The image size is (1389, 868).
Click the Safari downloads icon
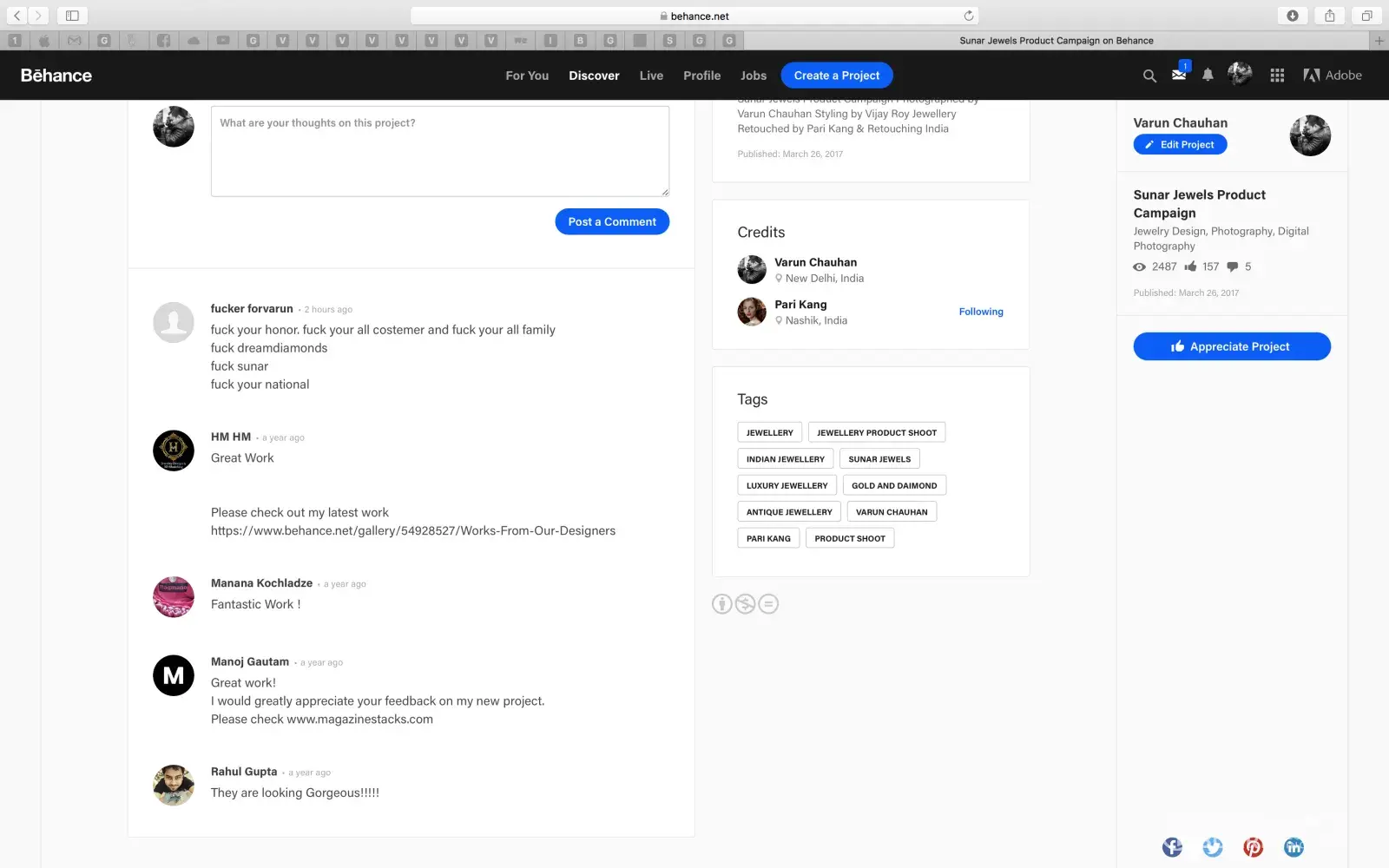(1292, 16)
